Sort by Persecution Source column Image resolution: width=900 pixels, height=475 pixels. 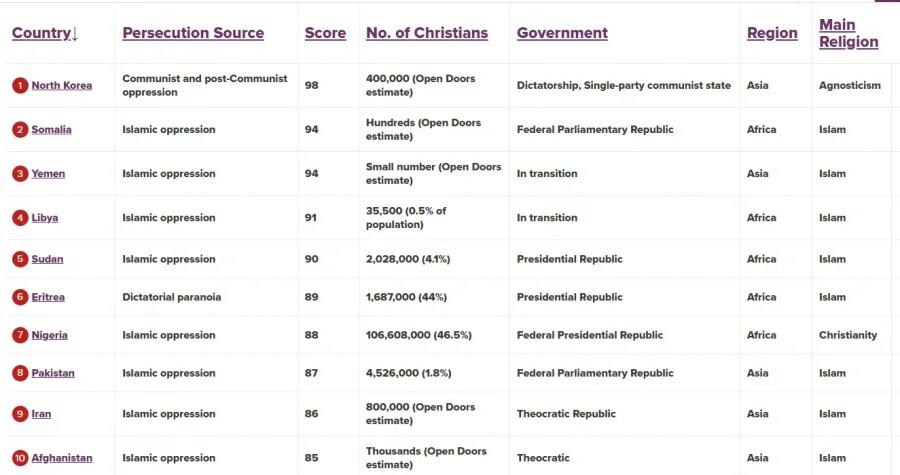pyautogui.click(x=193, y=33)
